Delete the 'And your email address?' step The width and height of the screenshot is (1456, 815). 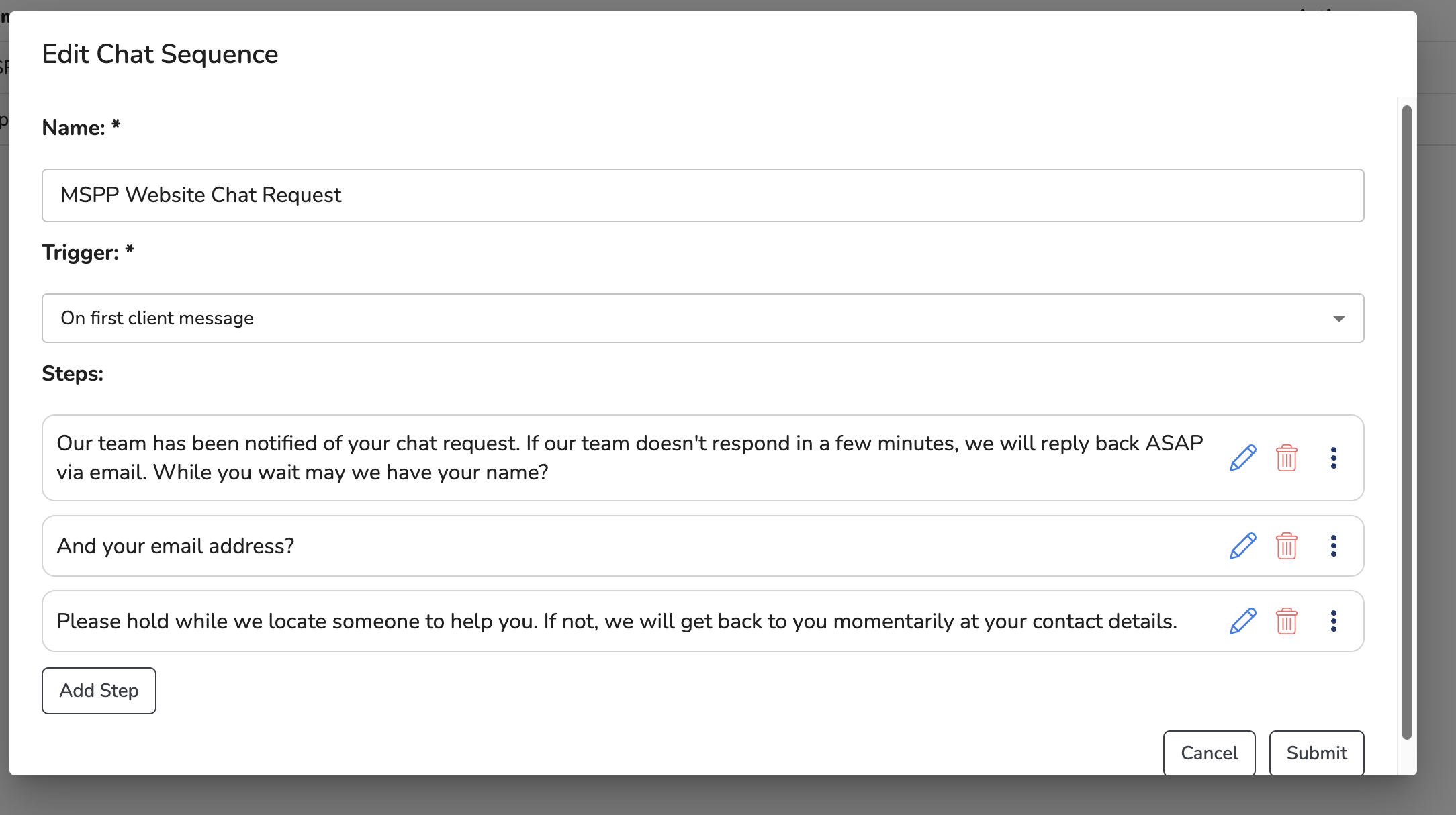1286,546
